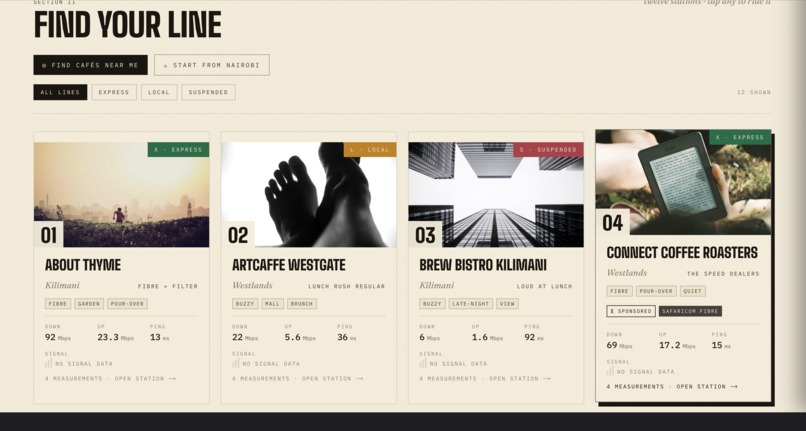The image size is (806, 431).
Task: Click station number 03 badge
Action: click(x=425, y=235)
